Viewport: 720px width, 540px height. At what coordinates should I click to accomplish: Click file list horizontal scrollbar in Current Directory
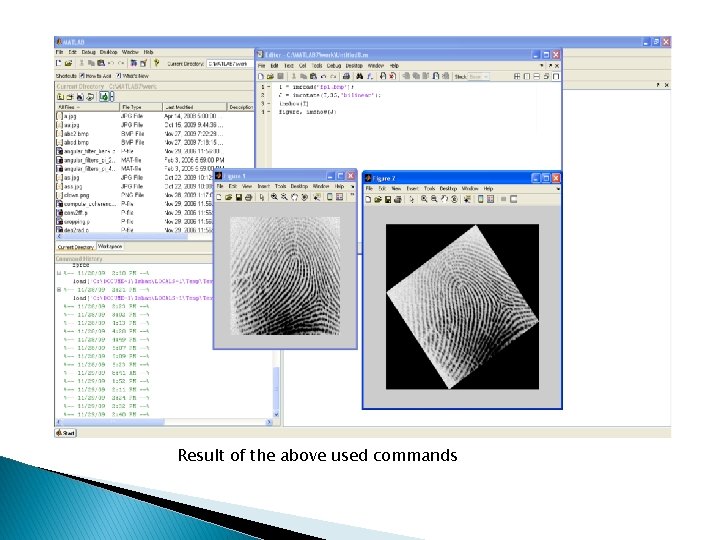[x=134, y=236]
